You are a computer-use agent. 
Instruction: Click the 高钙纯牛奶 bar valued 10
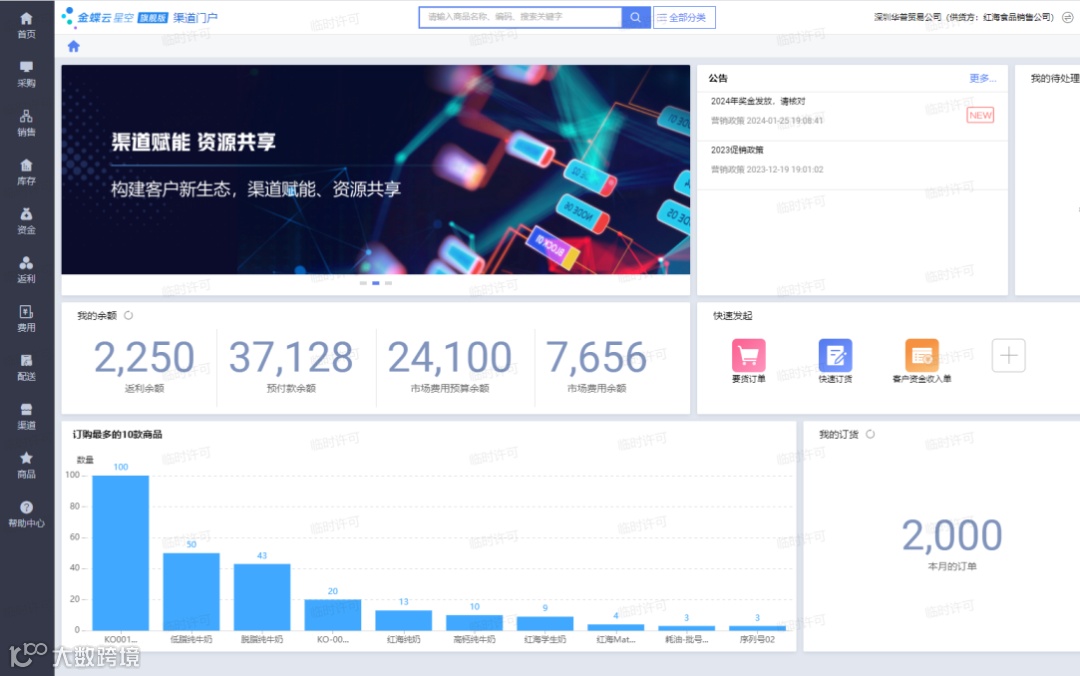click(475, 622)
